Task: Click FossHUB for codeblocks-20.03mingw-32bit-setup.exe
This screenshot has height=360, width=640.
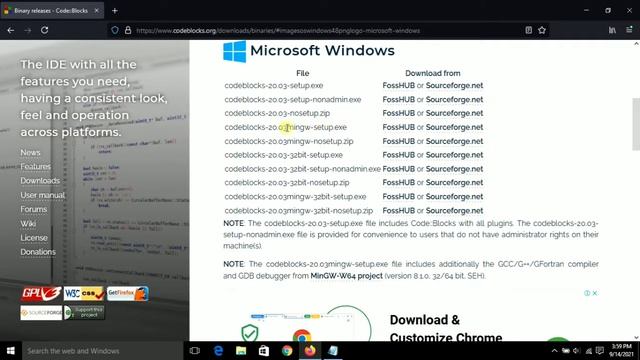Action: 398,197
